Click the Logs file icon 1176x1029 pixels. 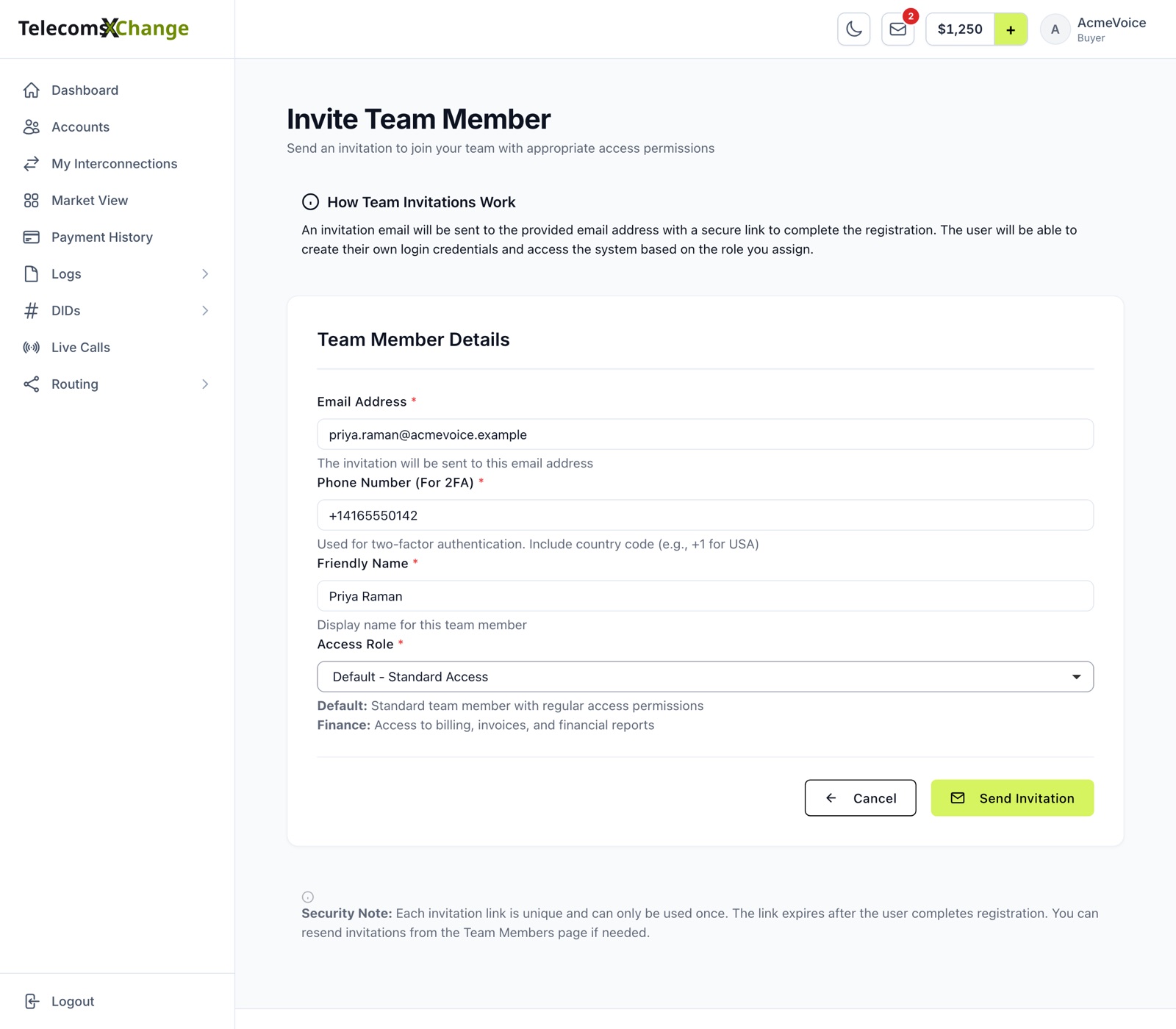[x=31, y=273]
